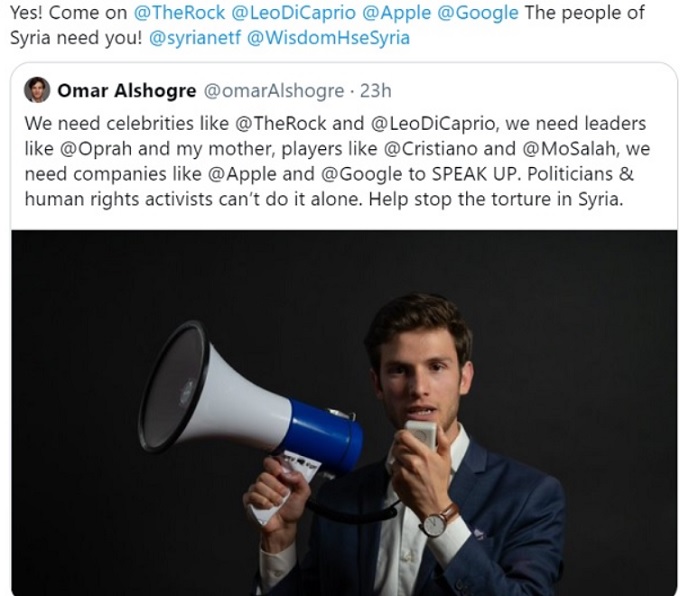Click @TheRock inside the quoted tweet text
Image resolution: width=680 pixels, height=596 pixels.
click(280, 124)
